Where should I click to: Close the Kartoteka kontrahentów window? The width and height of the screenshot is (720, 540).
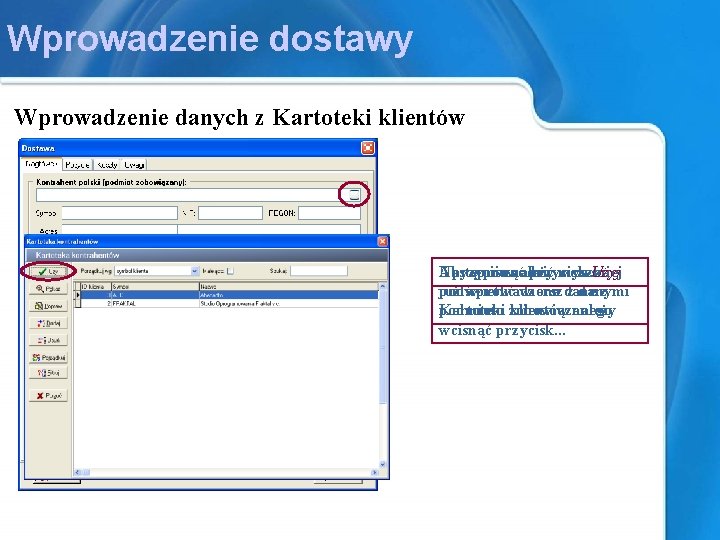tap(382, 242)
